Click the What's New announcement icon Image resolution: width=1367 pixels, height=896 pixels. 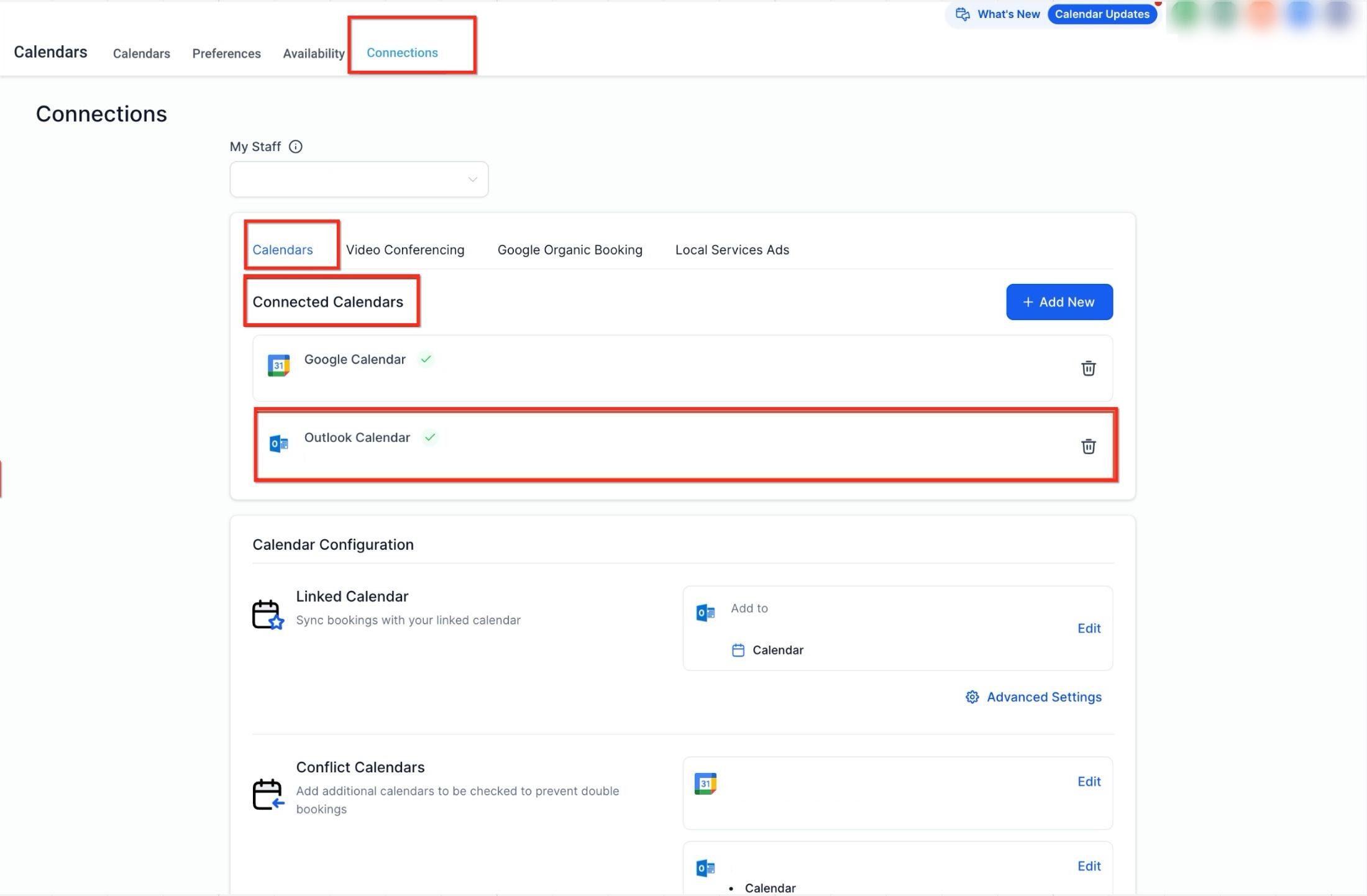[x=962, y=14]
